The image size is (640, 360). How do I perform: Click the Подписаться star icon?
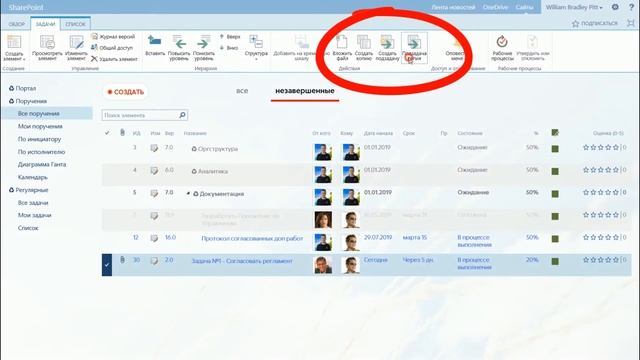(x=576, y=24)
